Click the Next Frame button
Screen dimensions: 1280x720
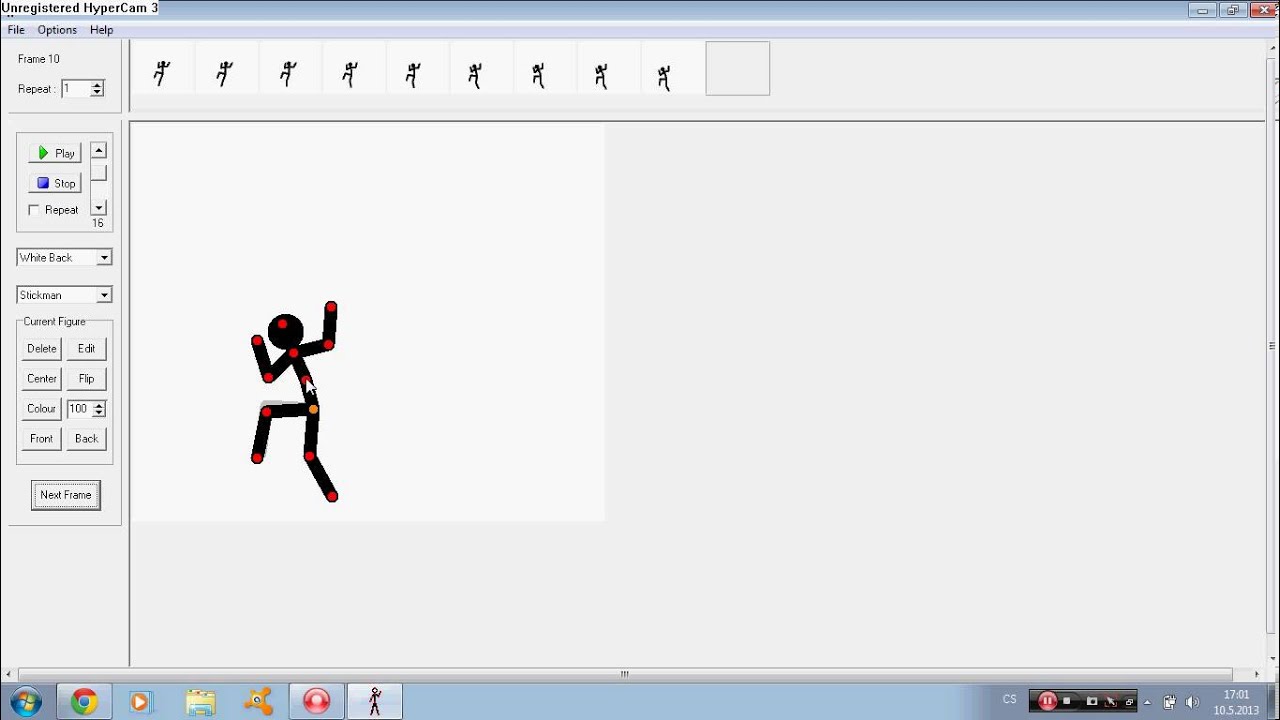click(x=66, y=495)
